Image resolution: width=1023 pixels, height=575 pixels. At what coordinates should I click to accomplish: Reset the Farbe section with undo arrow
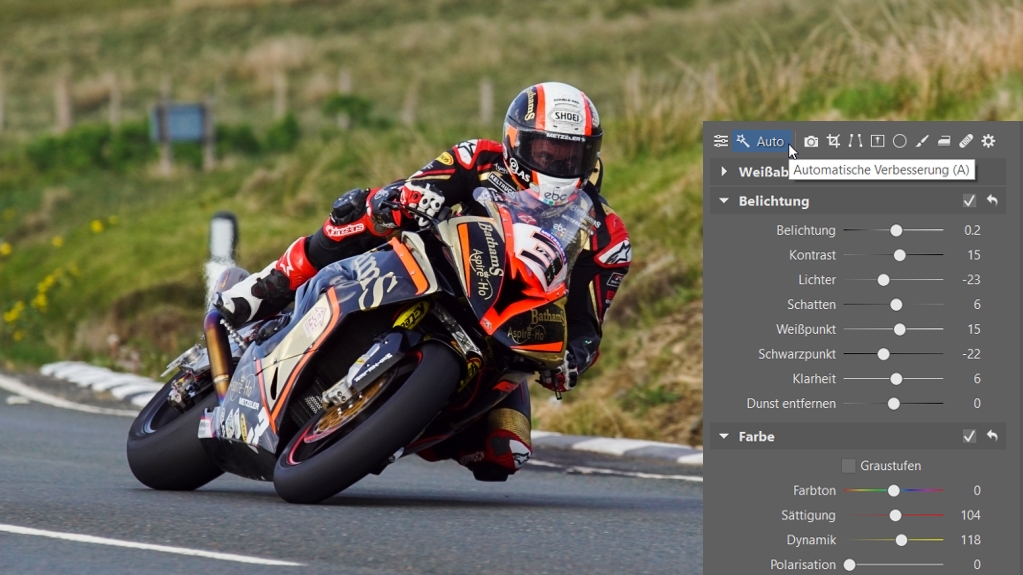click(x=992, y=436)
